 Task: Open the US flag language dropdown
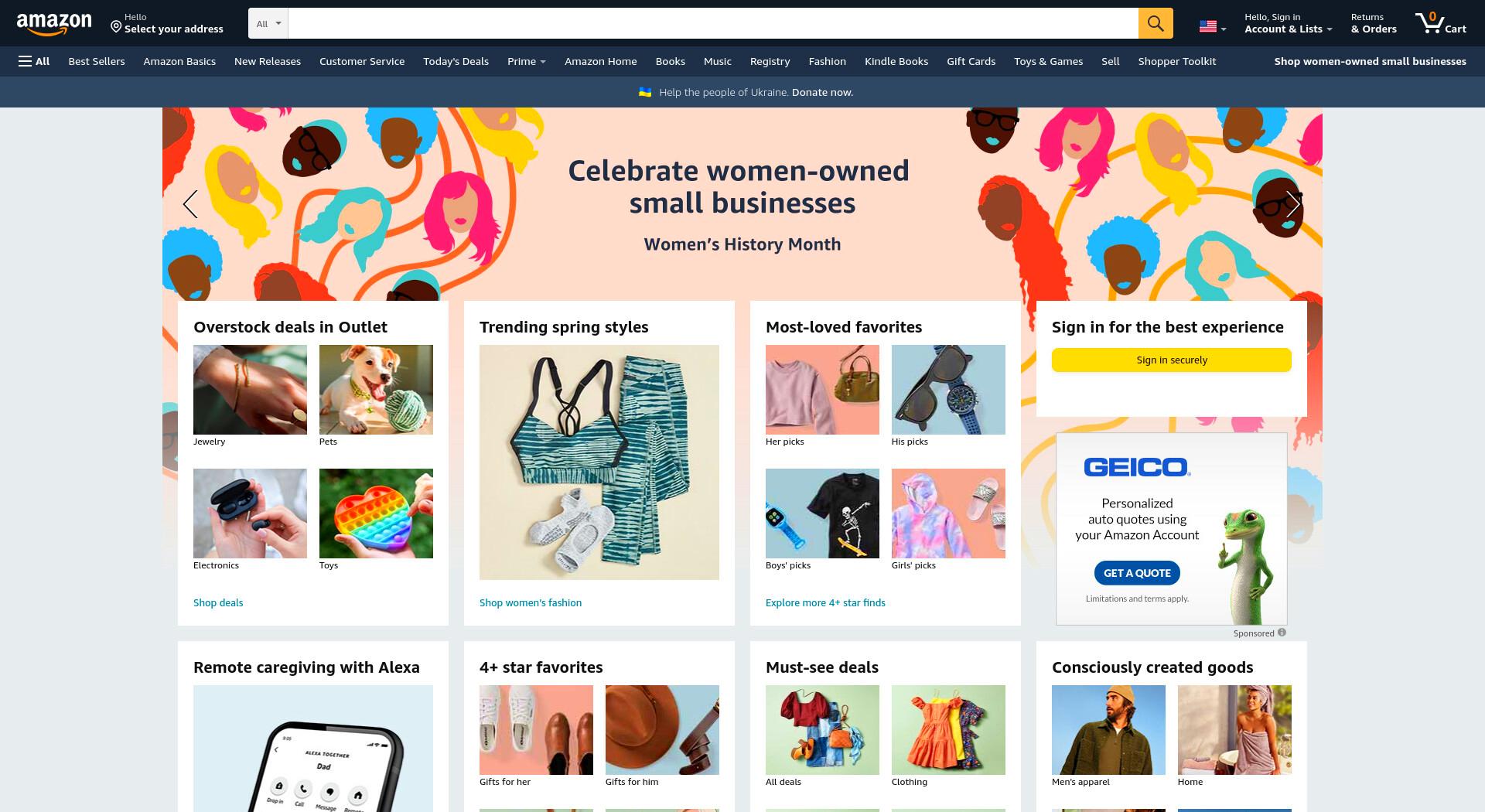(1212, 27)
